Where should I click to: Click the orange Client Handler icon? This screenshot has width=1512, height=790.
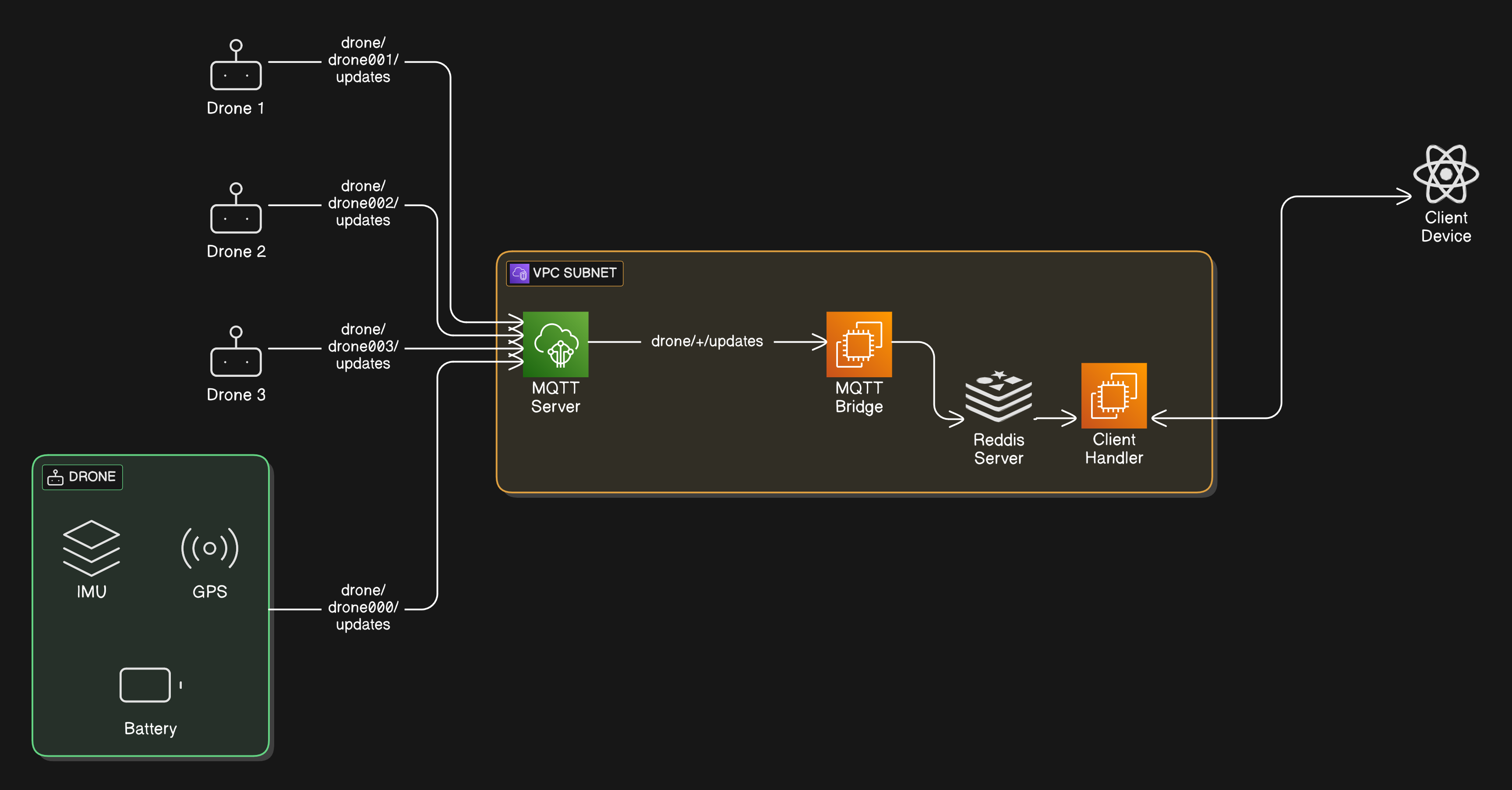[x=1113, y=395]
